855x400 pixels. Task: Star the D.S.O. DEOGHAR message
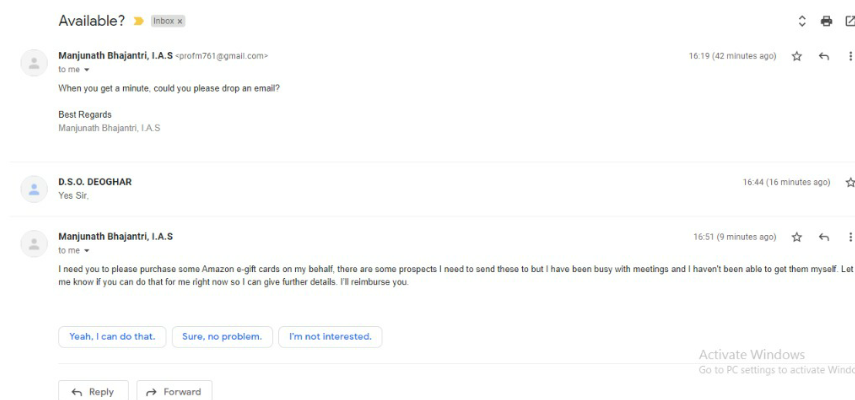point(849,182)
